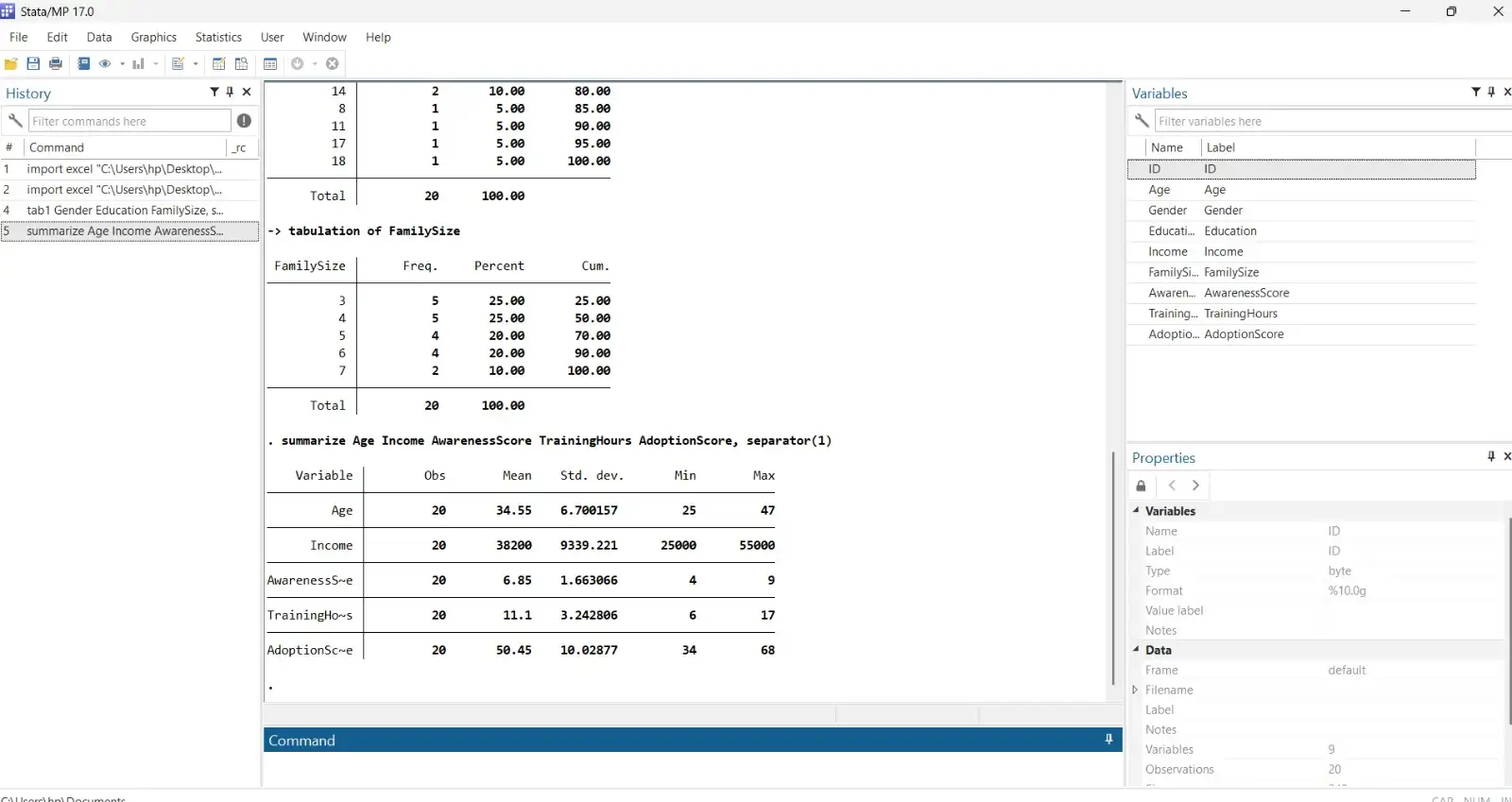The image size is (1512, 802).
Task: Open the Graphics menu
Action: [153, 37]
